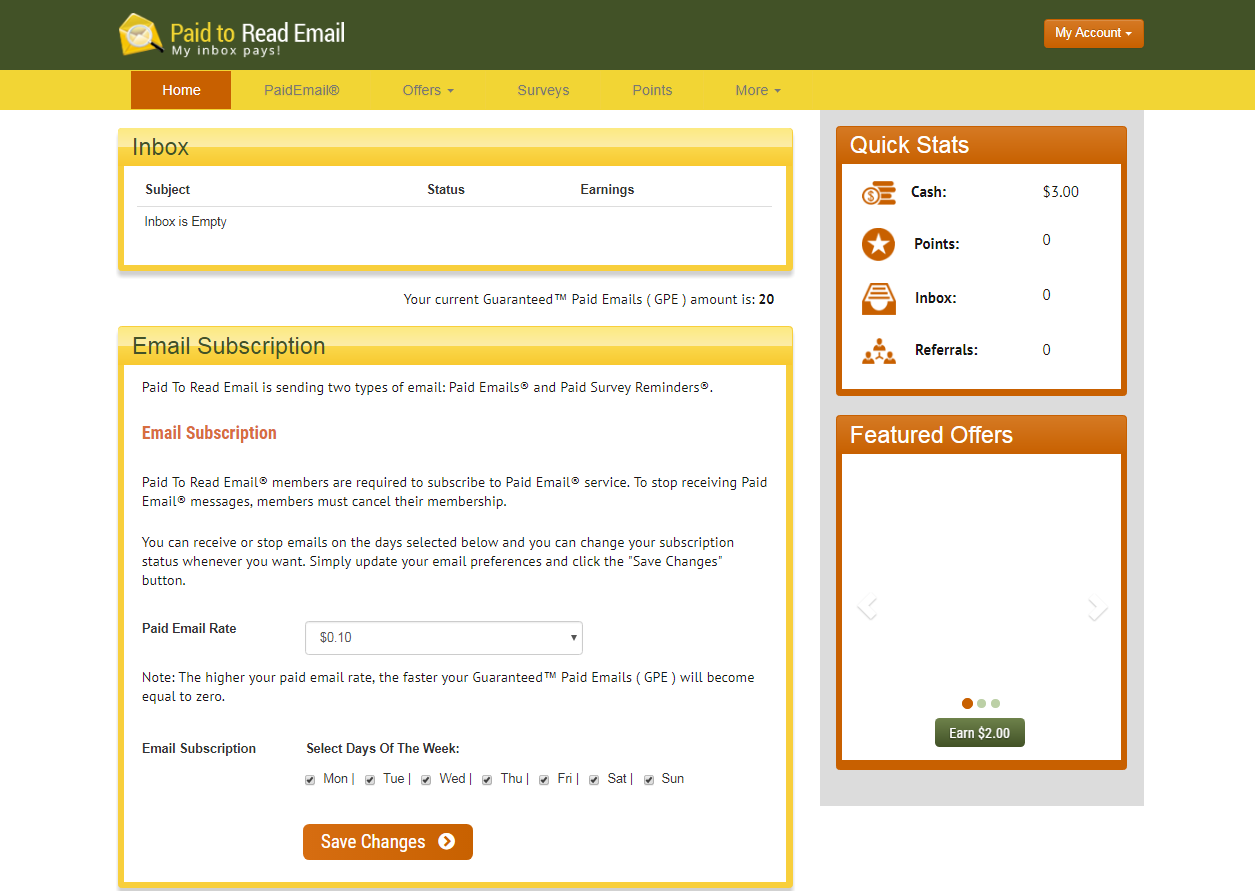The image size is (1255, 891).
Task: Click the $3.00 cash value
Action: click(x=1061, y=192)
